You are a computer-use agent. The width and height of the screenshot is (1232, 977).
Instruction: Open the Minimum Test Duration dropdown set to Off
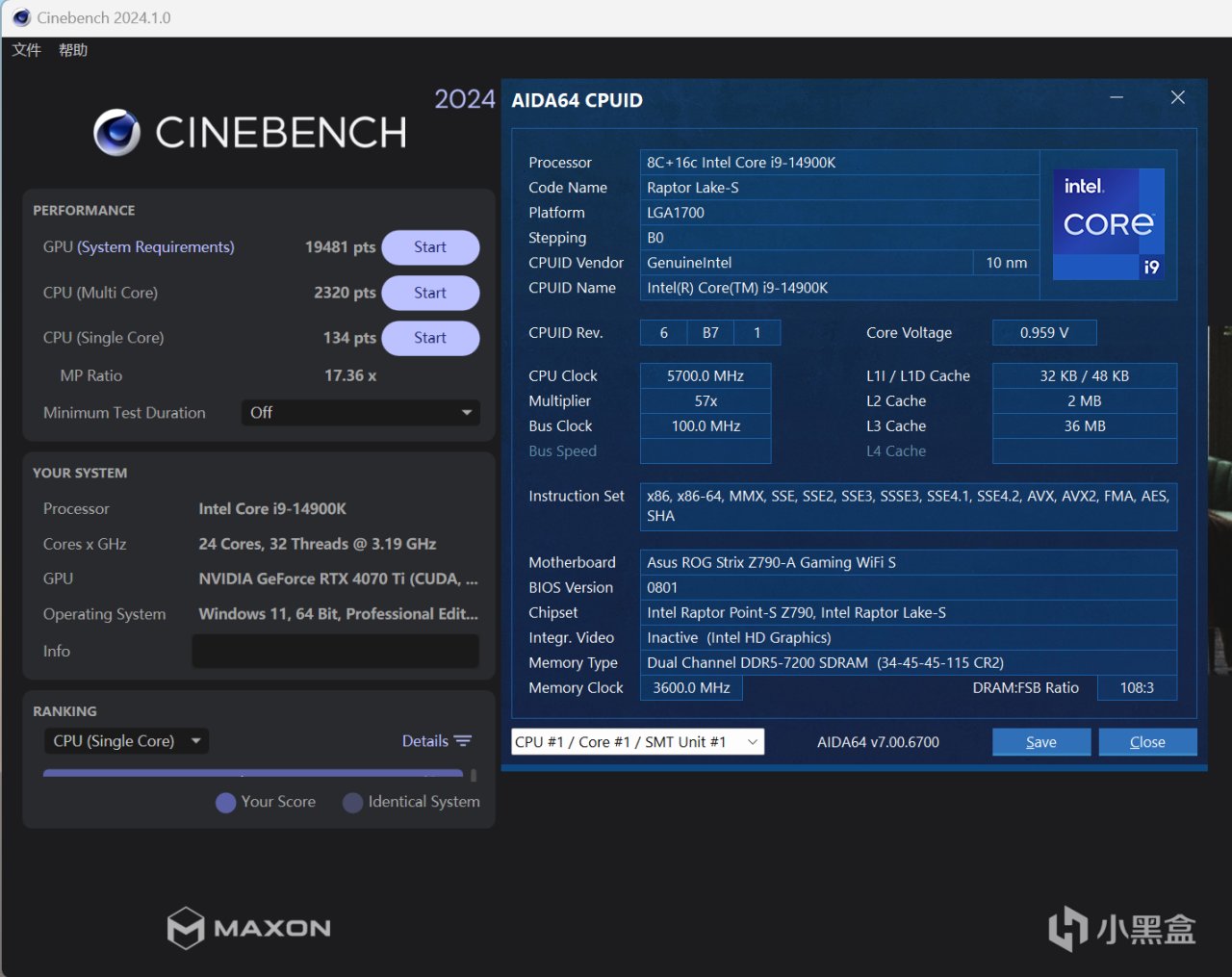(360, 412)
